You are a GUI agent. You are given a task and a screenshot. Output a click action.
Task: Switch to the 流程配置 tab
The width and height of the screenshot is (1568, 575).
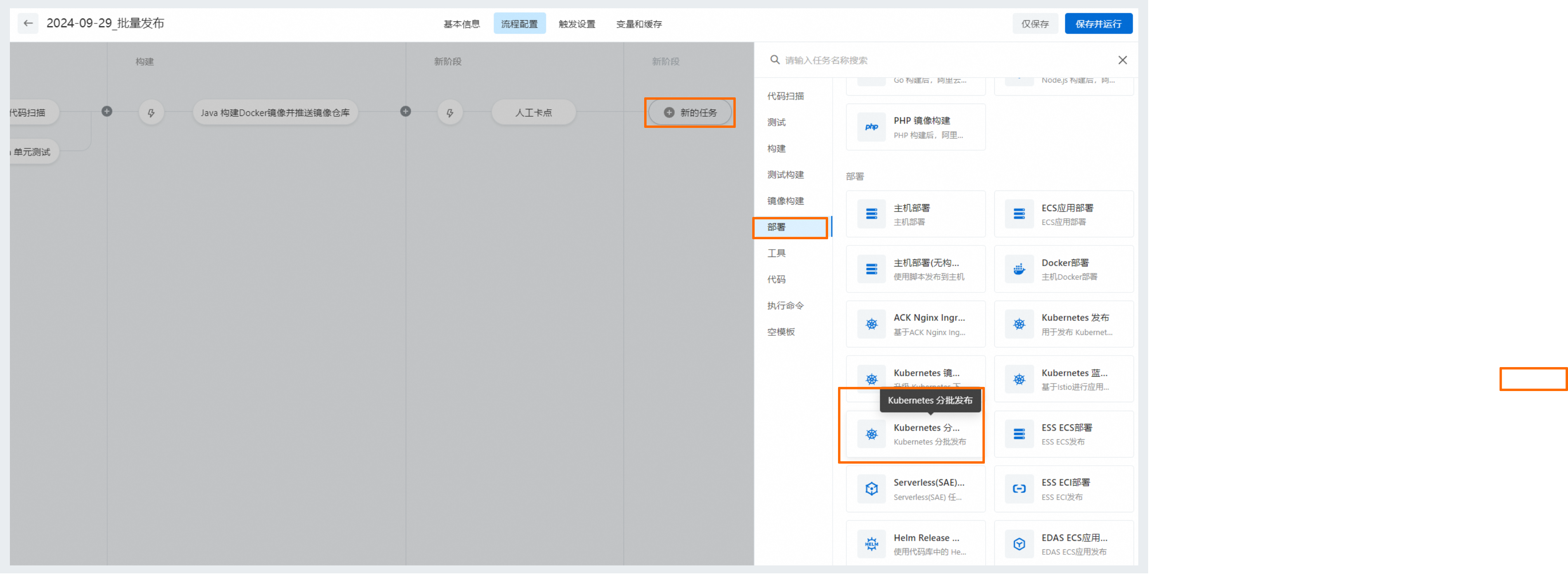tap(519, 24)
